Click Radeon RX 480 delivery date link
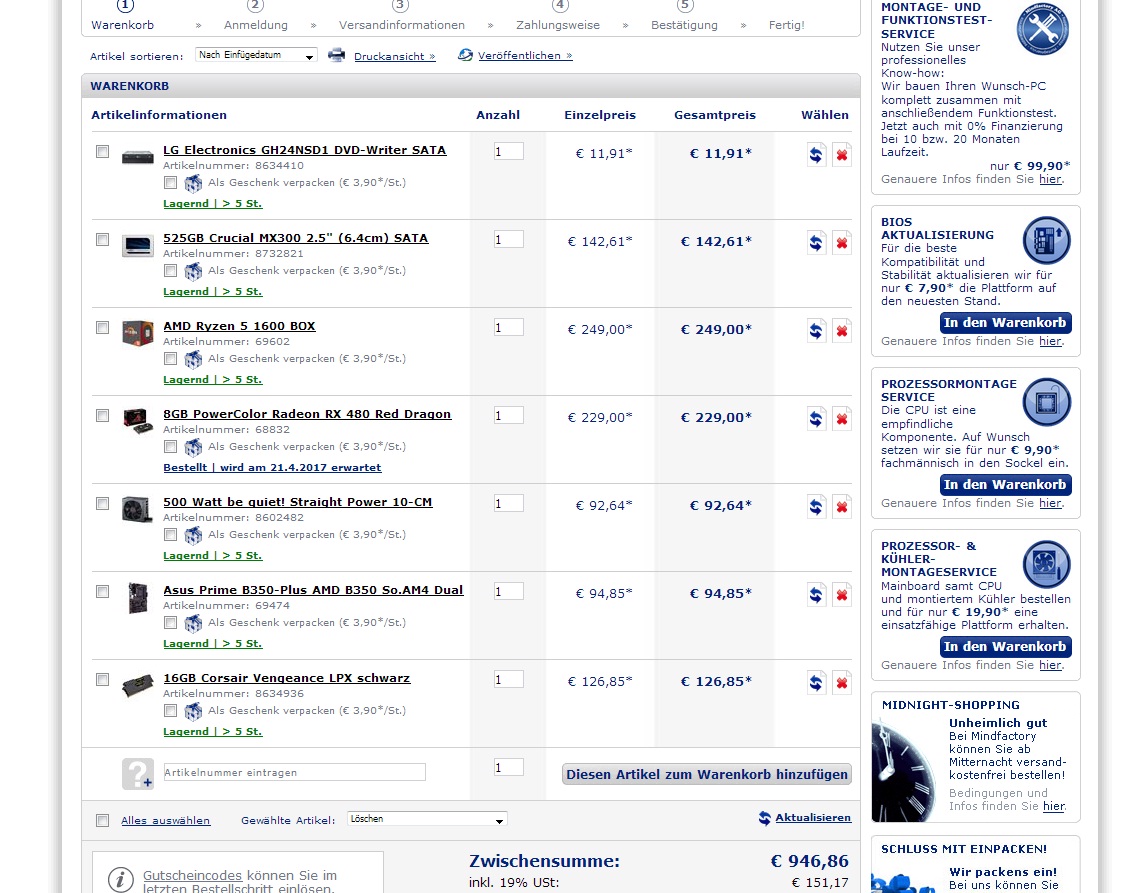 [272, 467]
